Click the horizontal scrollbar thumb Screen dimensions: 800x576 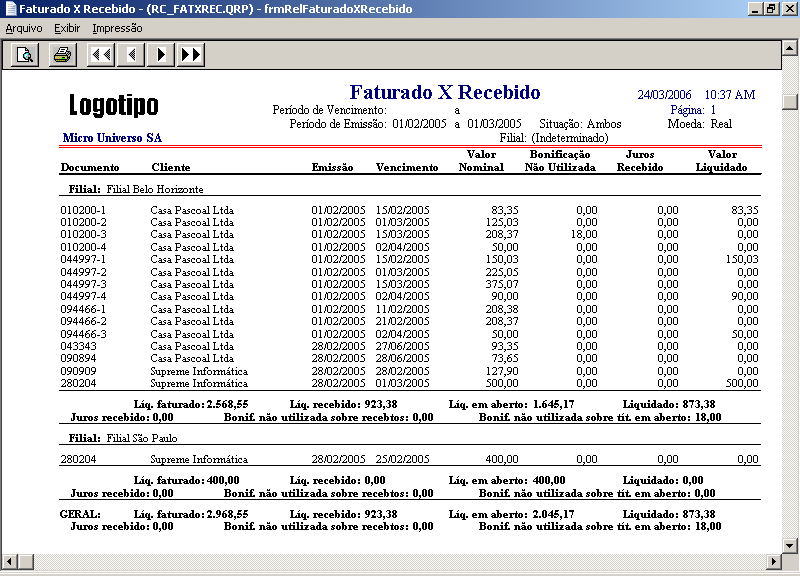click(x=26, y=562)
